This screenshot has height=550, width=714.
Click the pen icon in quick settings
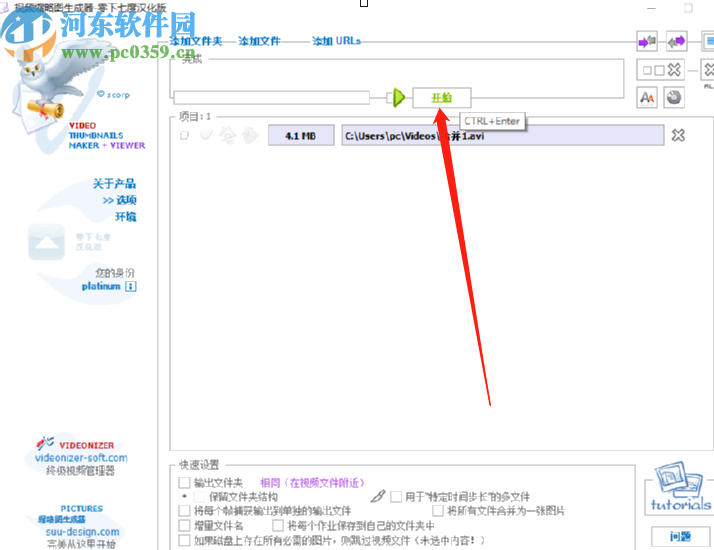[x=377, y=496]
